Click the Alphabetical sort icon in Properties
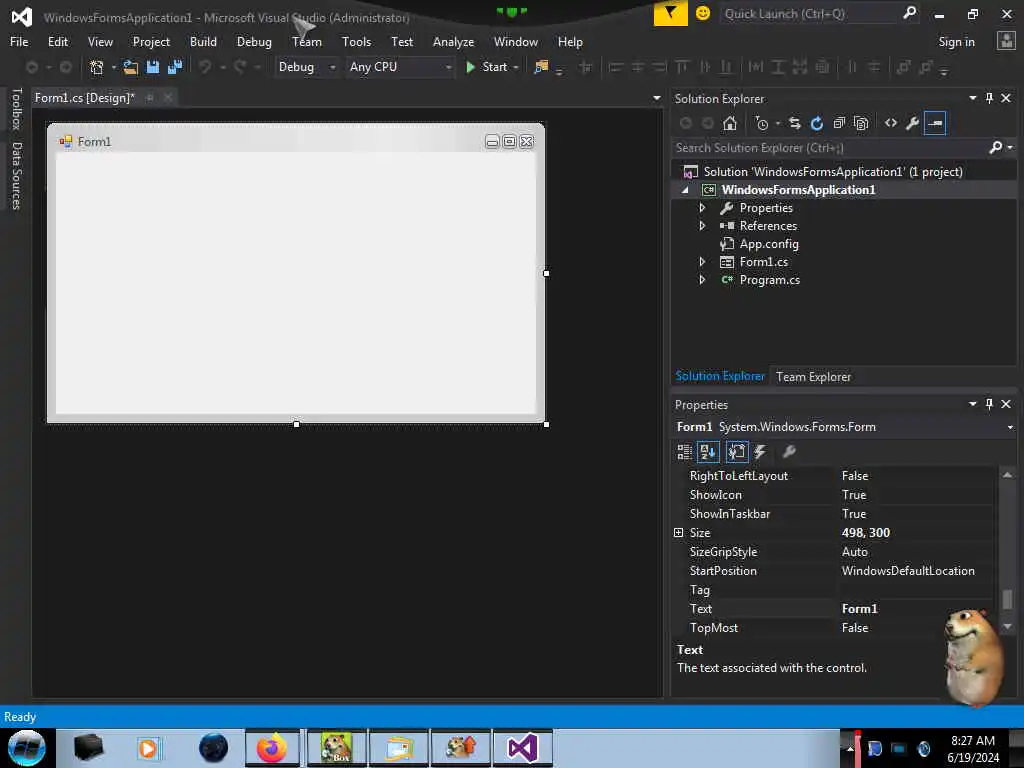The image size is (1024, 768). (x=708, y=452)
